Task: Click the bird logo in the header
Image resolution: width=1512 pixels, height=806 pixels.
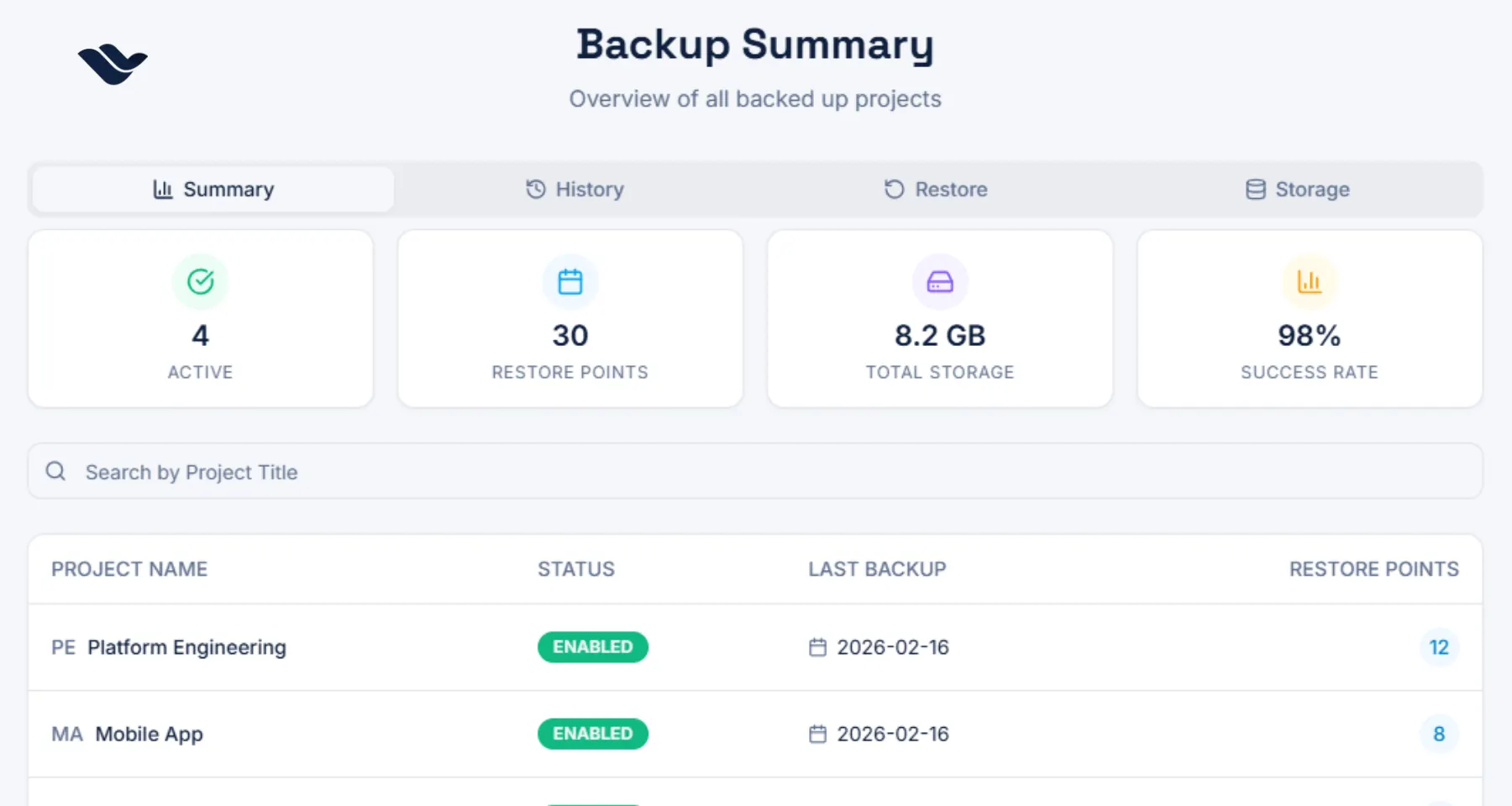Action: pyautogui.click(x=113, y=64)
